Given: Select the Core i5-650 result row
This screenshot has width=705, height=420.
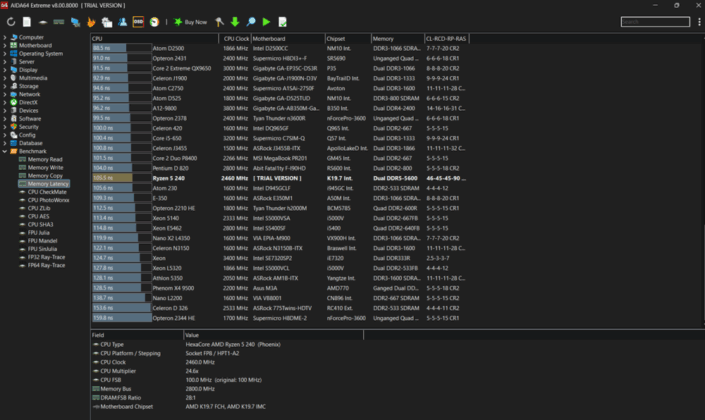Looking at the screenshot, I should [279, 138].
